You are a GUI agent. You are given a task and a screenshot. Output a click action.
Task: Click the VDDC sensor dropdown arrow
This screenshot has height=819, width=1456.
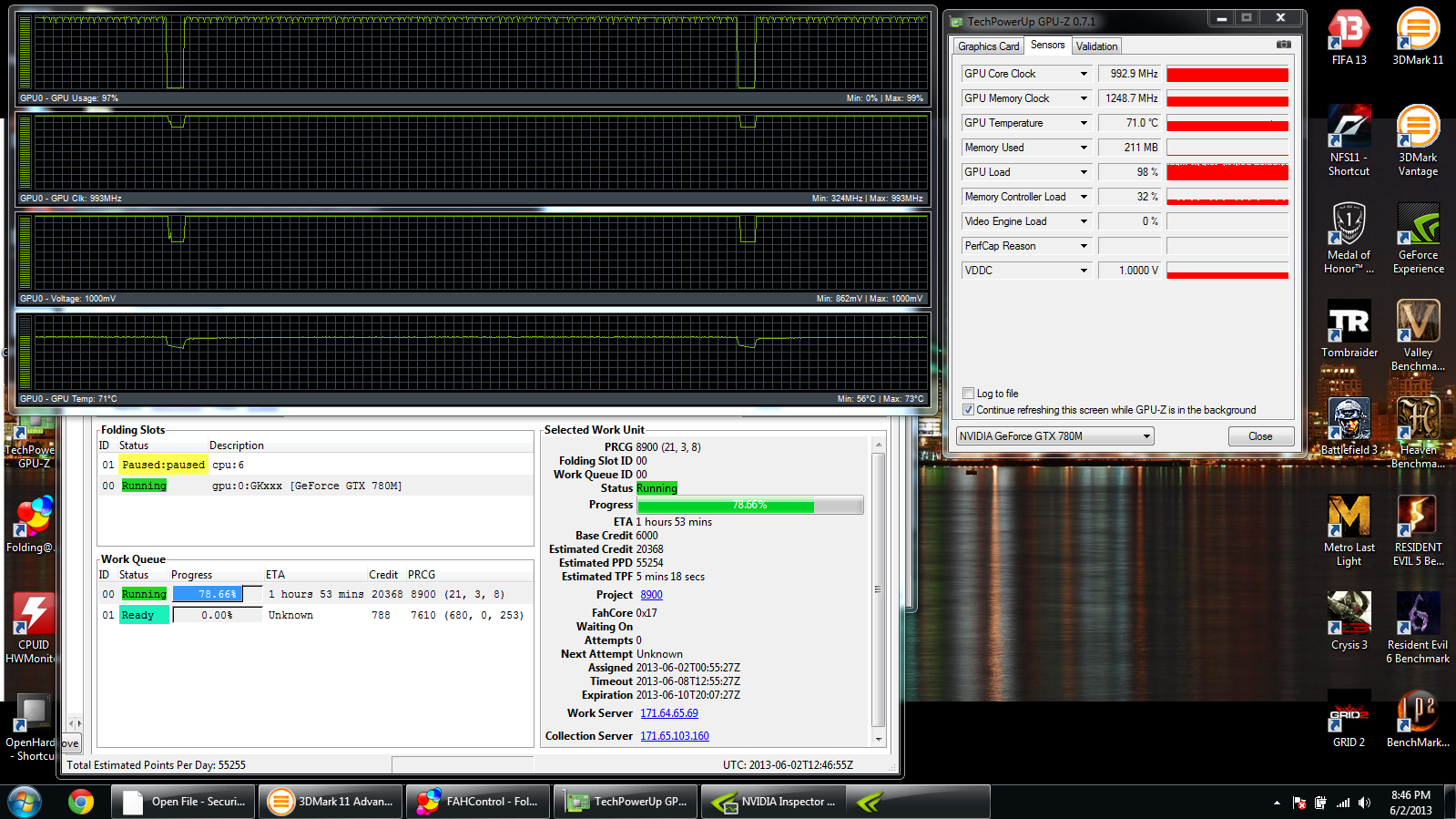[1084, 271]
